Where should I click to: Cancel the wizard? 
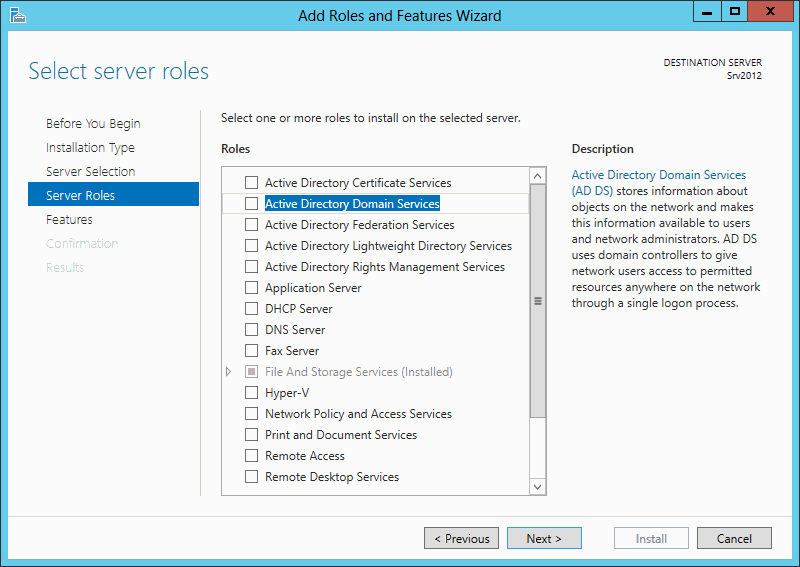[x=734, y=538]
